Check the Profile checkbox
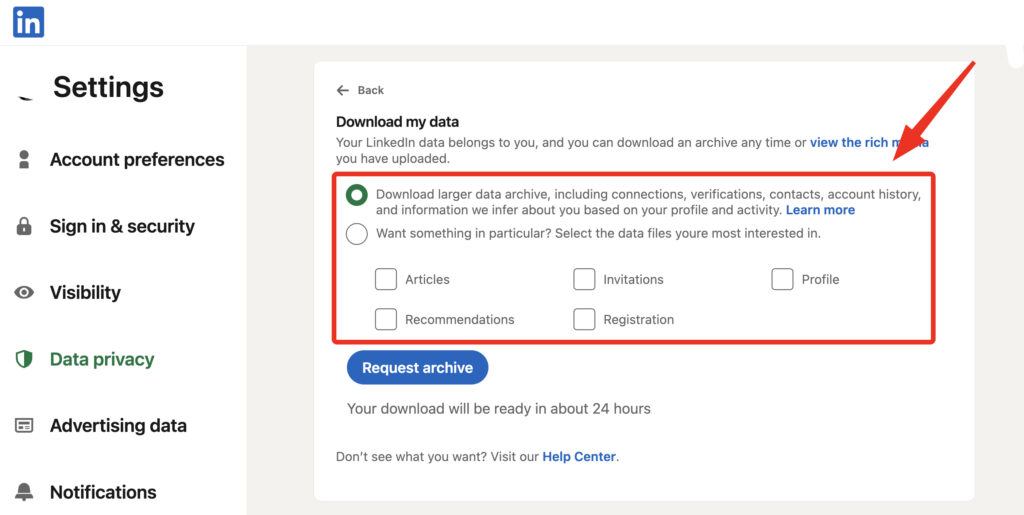 point(782,279)
